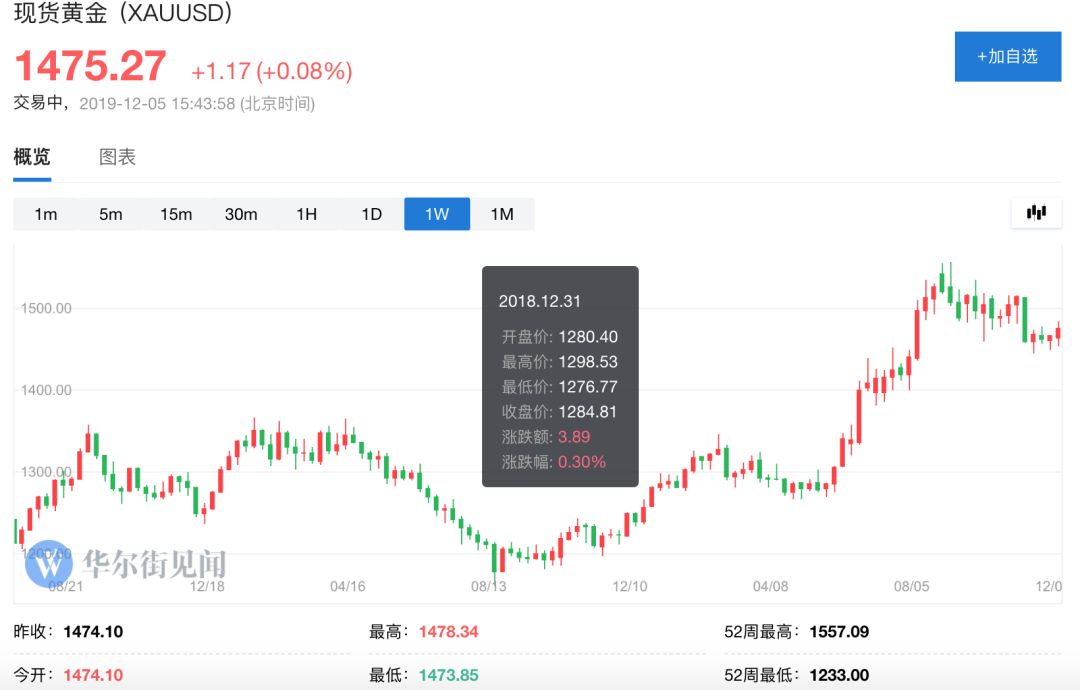Viewport: 1080px width, 690px height.
Task: Click the +加自选 watchlist button
Action: pyautogui.click(x=1007, y=57)
